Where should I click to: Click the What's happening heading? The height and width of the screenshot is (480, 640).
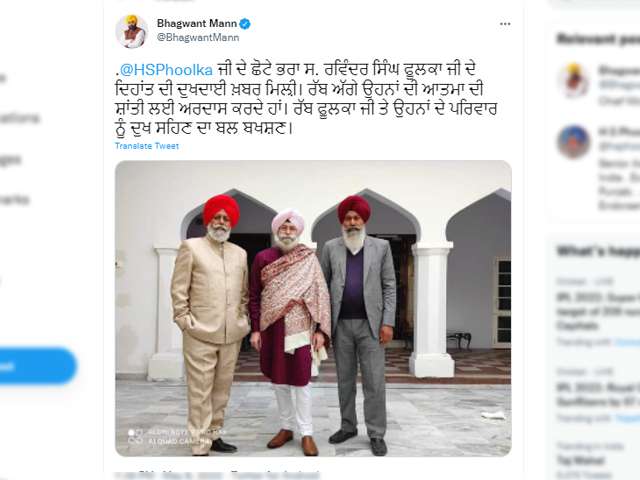point(598,251)
